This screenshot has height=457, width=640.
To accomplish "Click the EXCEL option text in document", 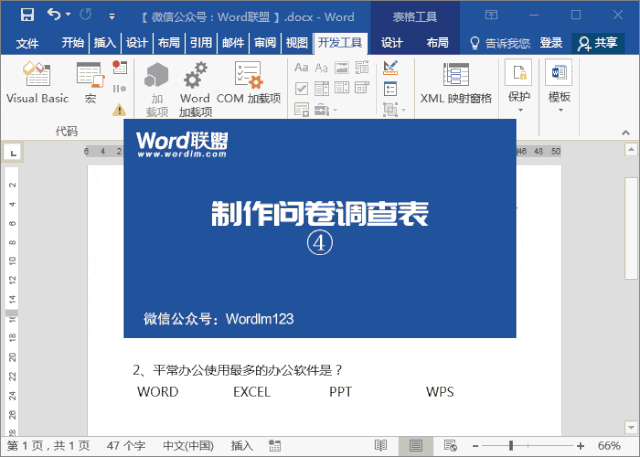I will coord(252,392).
